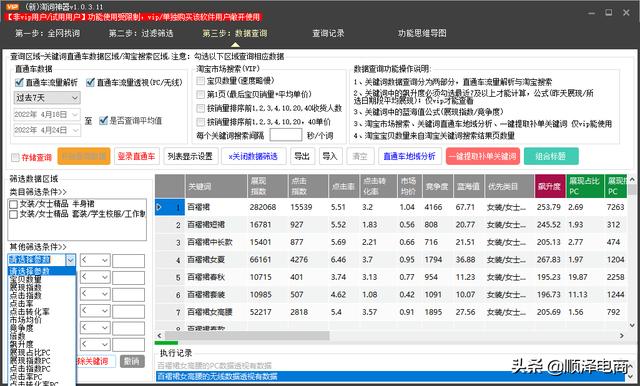Expand 其他筛选条件>> section
This screenshot has height=386, width=640.
pyautogui.click(x=38, y=247)
